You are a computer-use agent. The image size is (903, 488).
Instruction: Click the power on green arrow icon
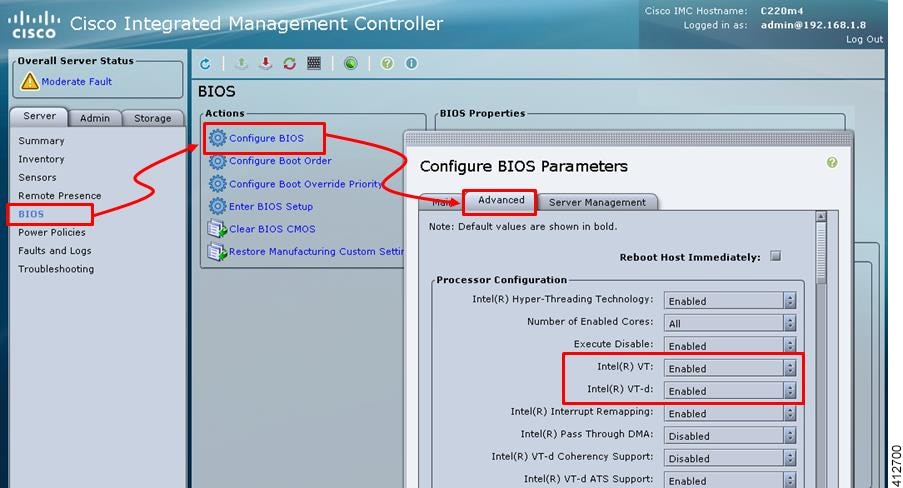241,63
